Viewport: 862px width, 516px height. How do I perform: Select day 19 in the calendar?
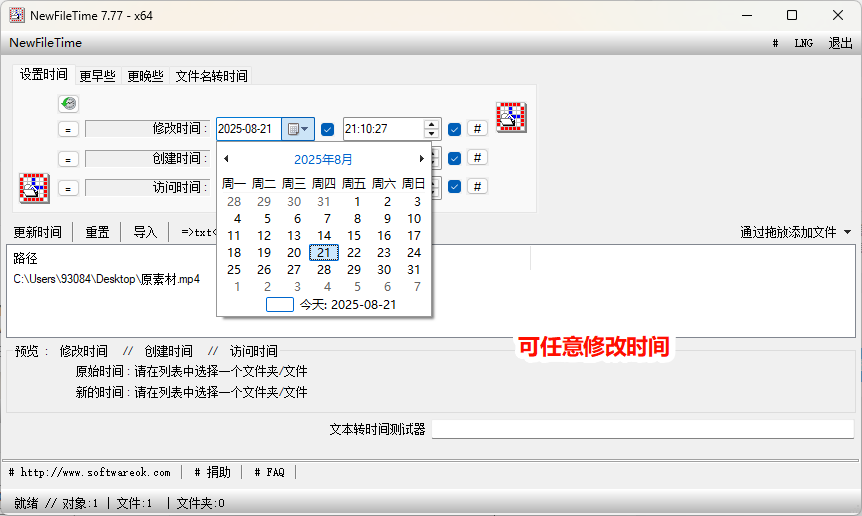[x=264, y=253]
